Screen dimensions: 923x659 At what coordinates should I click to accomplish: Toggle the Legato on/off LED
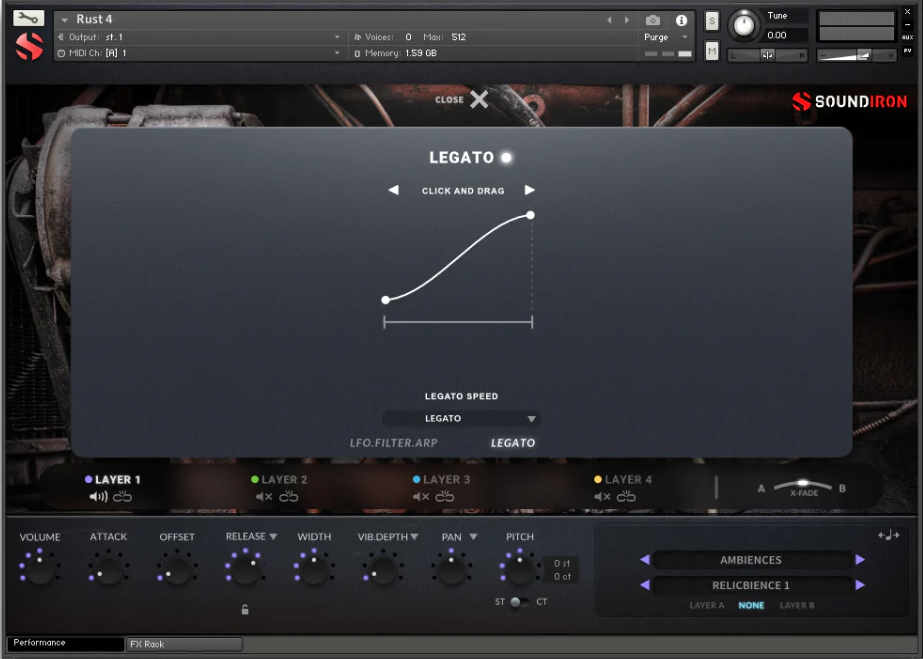pyautogui.click(x=507, y=157)
